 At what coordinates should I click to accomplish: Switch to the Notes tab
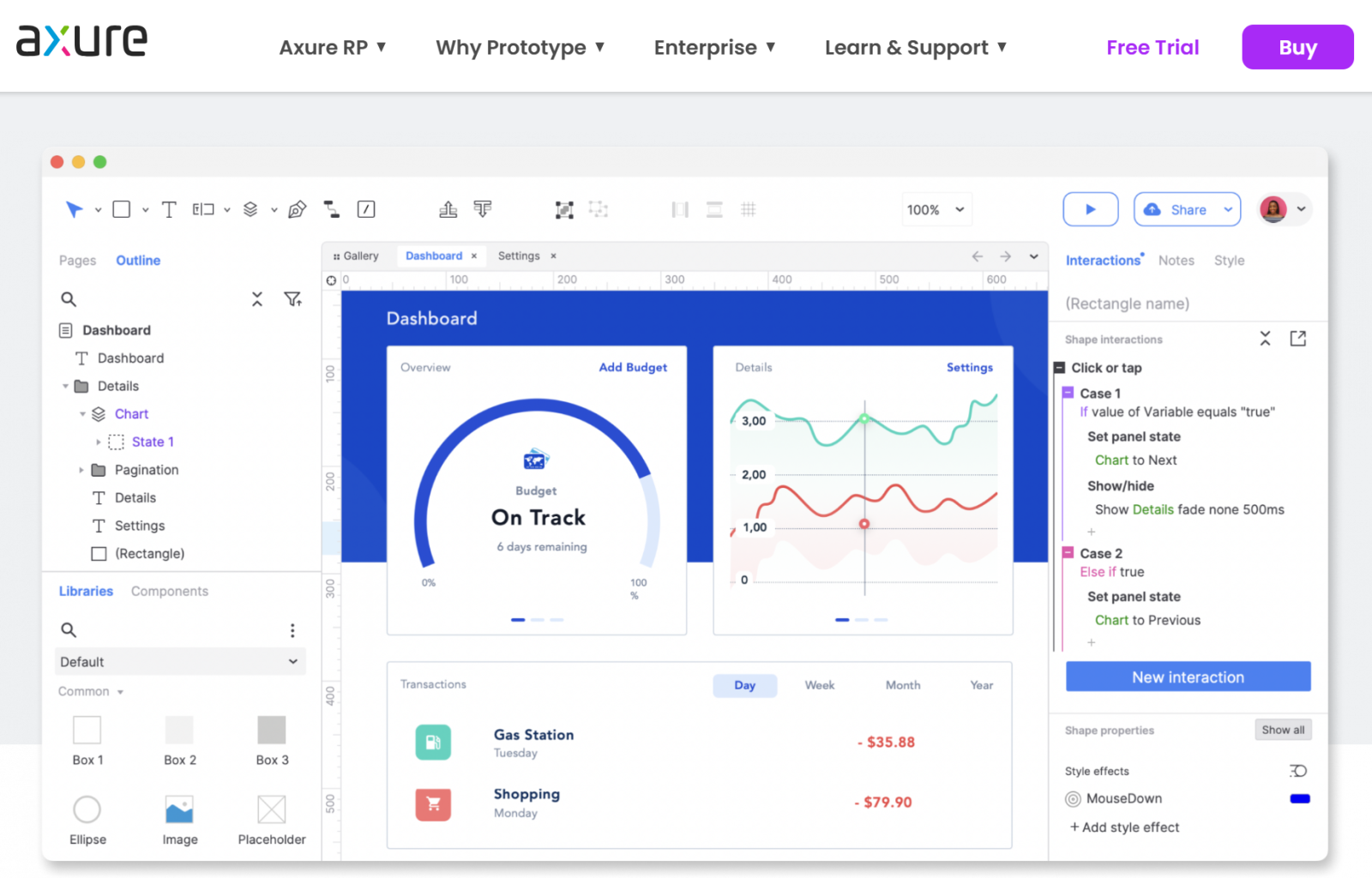(1176, 261)
